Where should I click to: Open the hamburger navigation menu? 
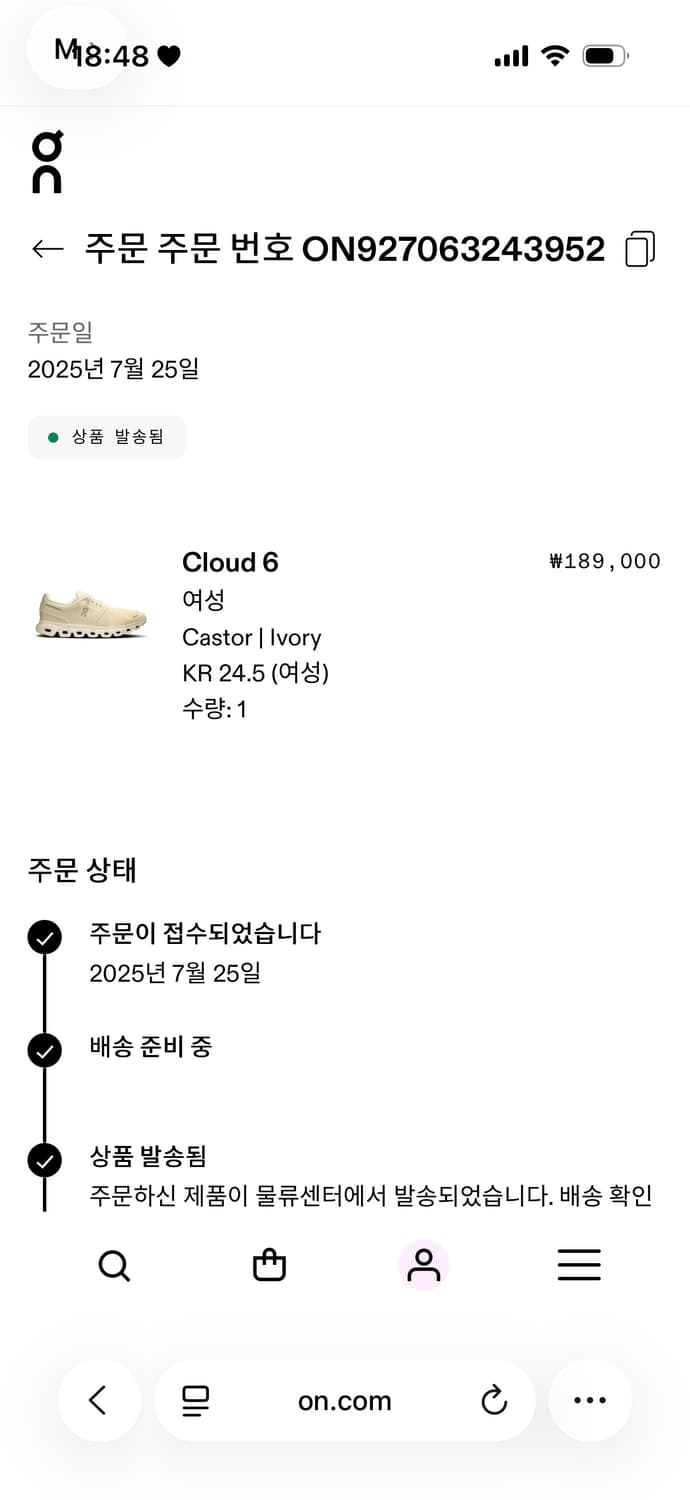coord(579,1265)
